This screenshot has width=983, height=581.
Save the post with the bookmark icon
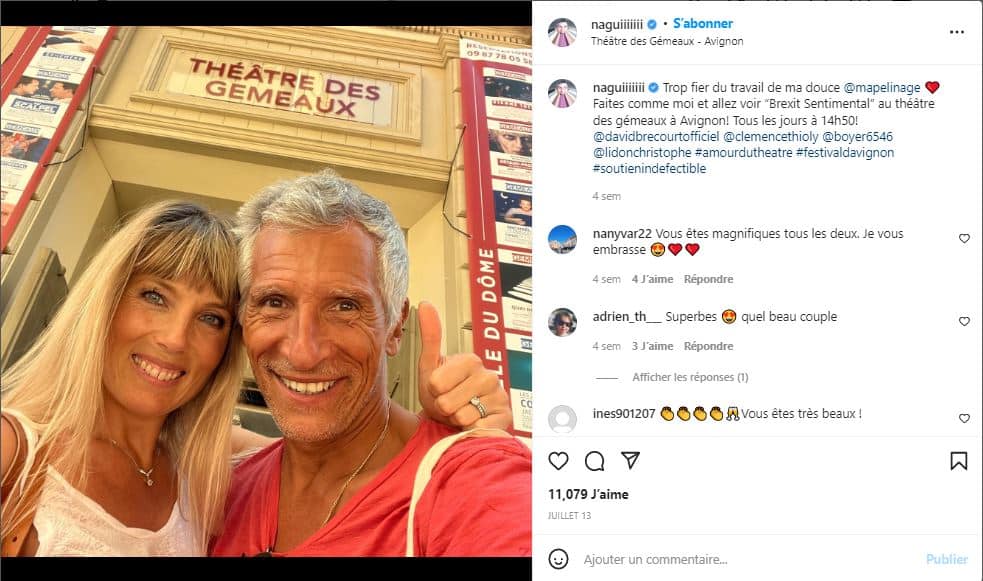959,461
